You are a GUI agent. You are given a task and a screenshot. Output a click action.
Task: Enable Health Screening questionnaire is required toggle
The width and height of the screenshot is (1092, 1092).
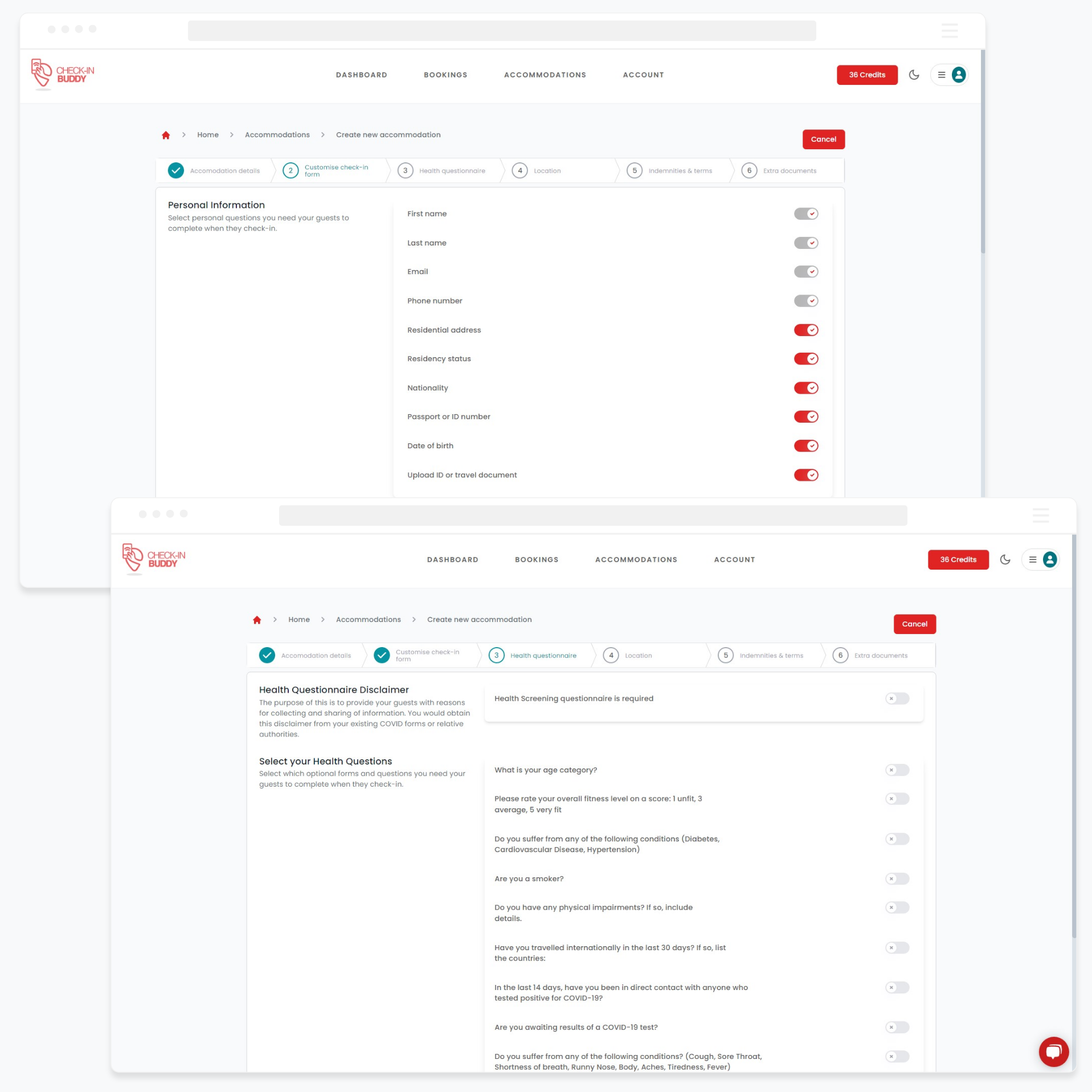897,698
